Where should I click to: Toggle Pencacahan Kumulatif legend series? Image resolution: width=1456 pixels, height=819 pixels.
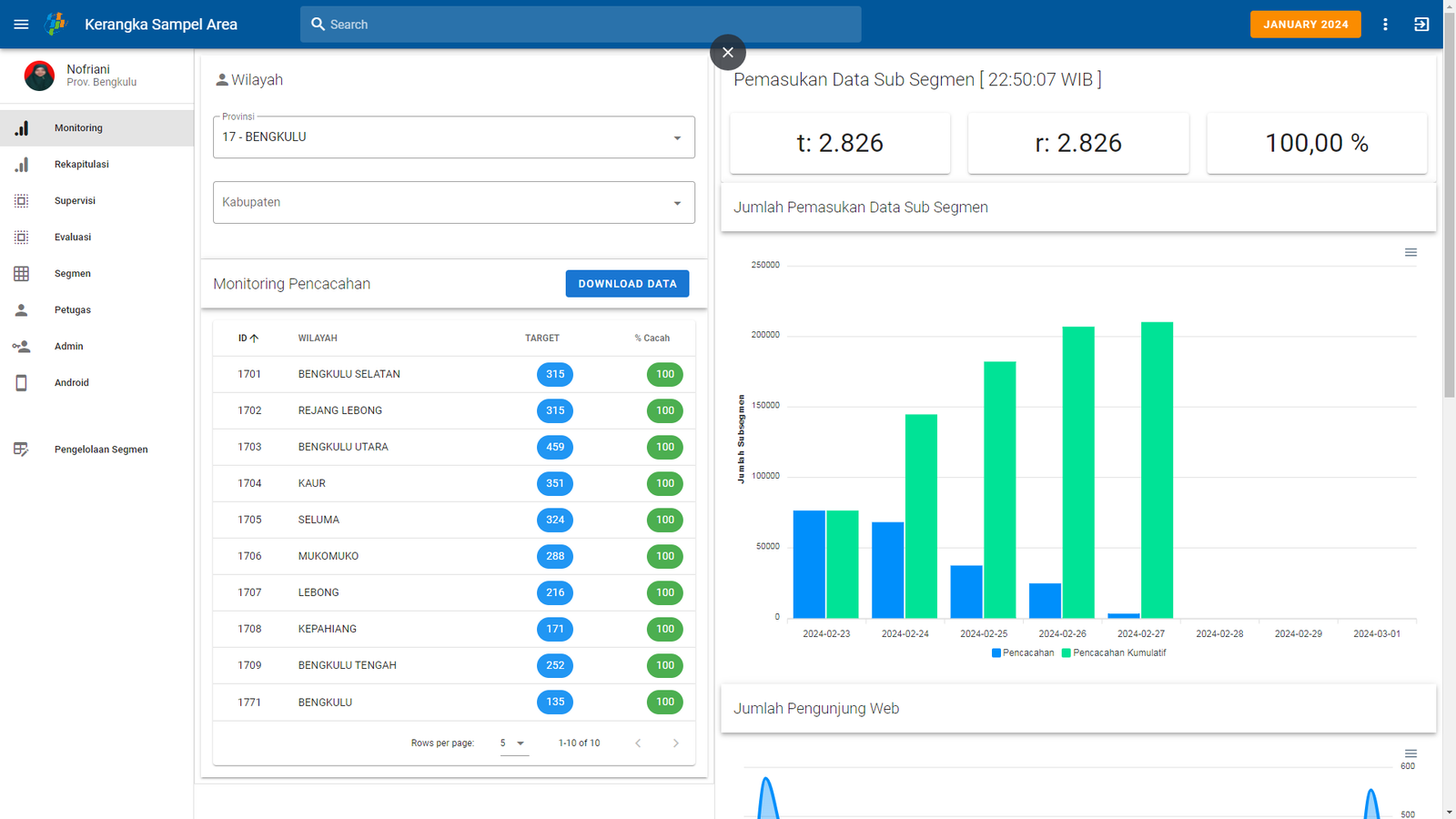pyautogui.click(x=1114, y=653)
